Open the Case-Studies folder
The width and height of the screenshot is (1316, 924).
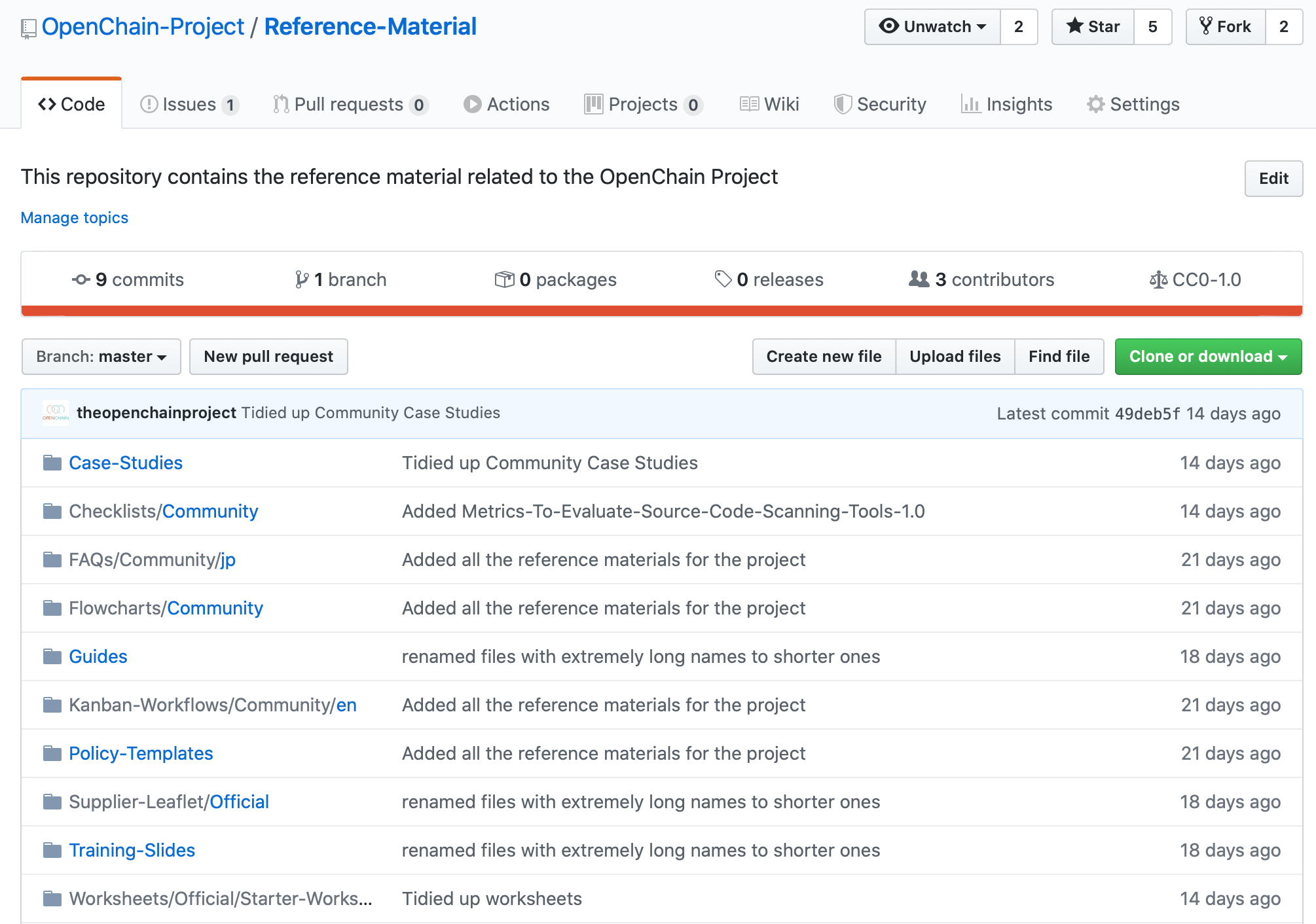point(126,463)
